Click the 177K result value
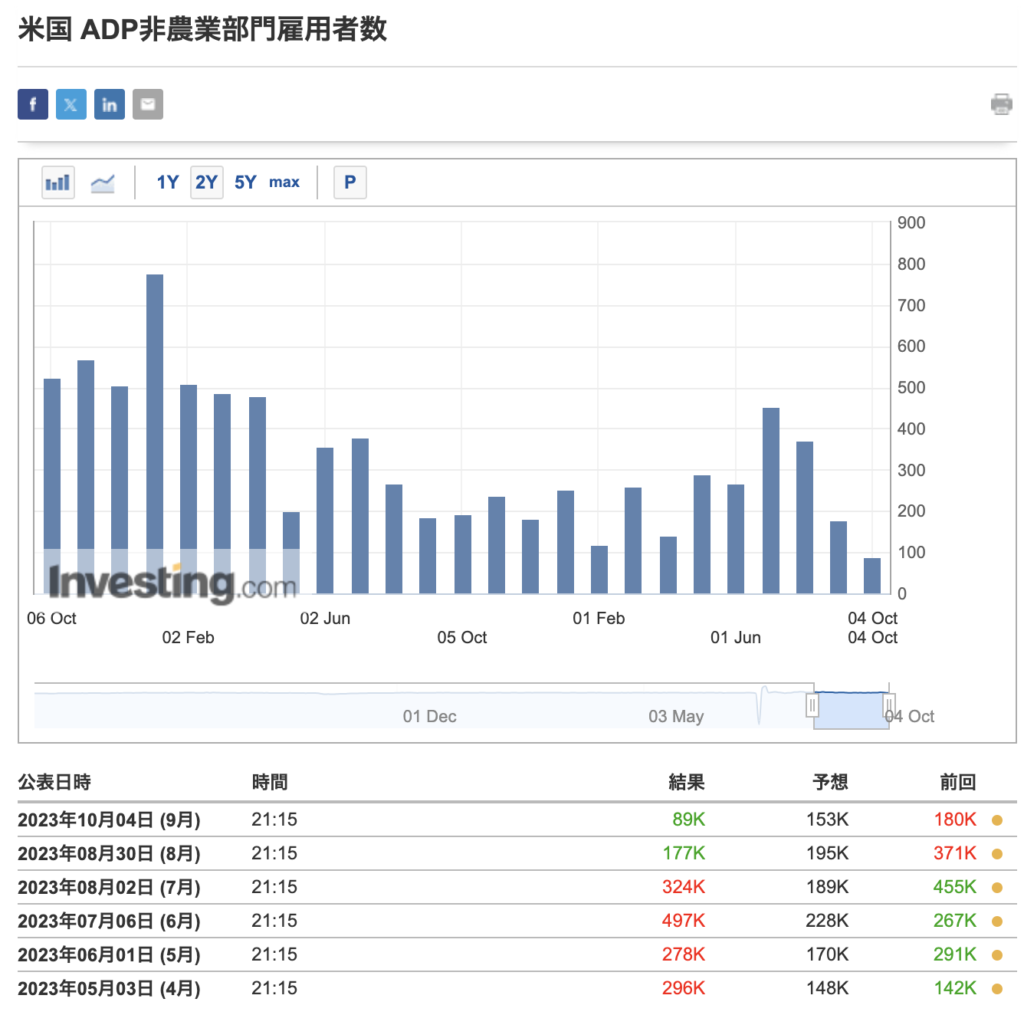 [x=684, y=854]
